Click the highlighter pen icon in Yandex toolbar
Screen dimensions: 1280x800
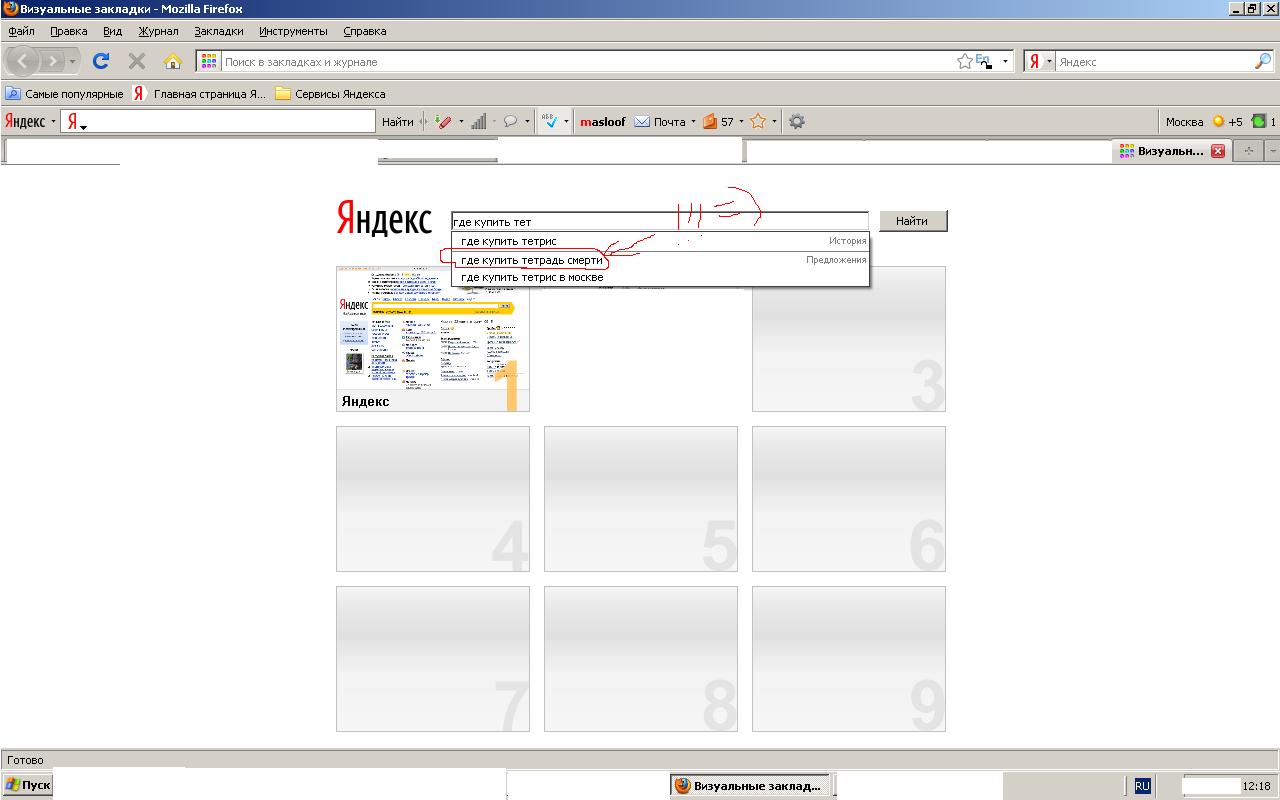445,122
